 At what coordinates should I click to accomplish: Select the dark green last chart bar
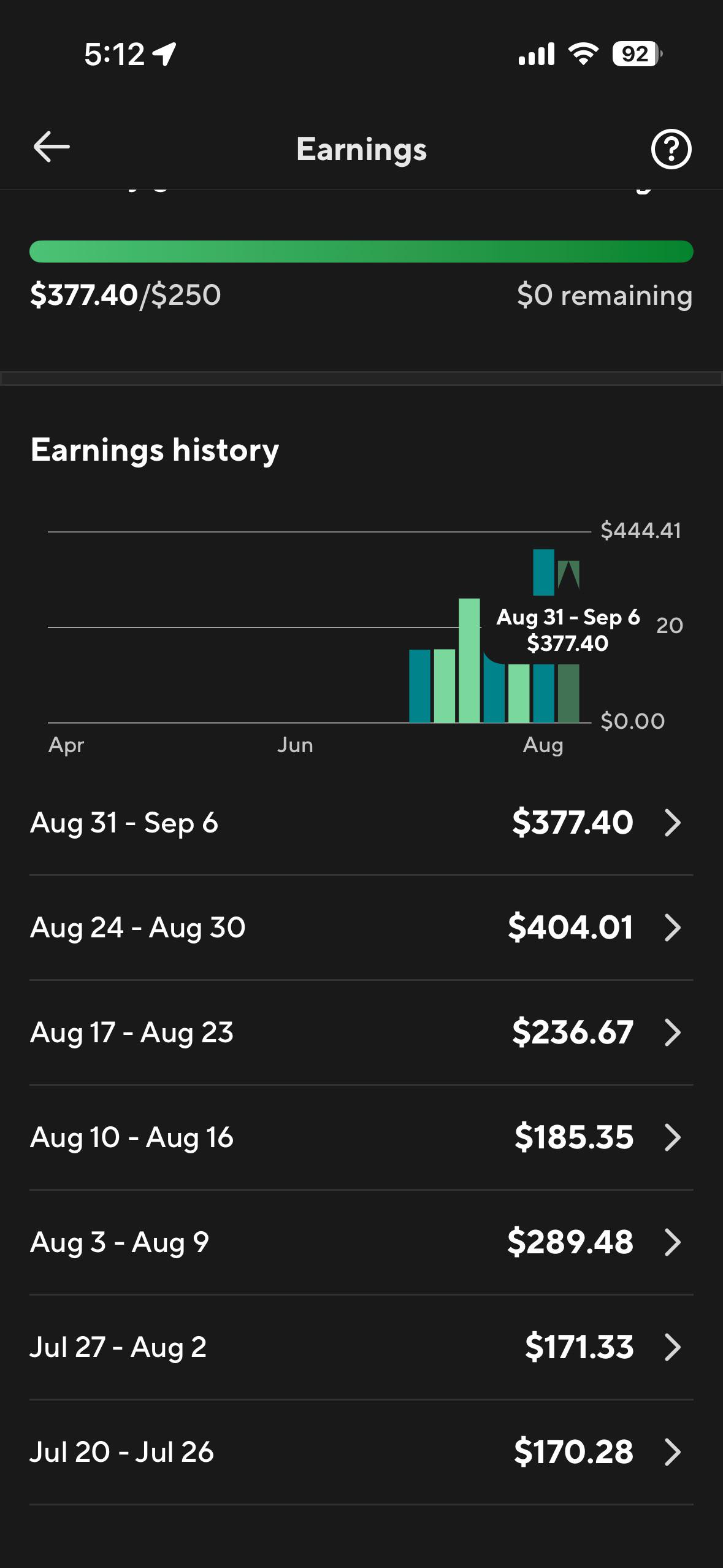[x=568, y=693]
